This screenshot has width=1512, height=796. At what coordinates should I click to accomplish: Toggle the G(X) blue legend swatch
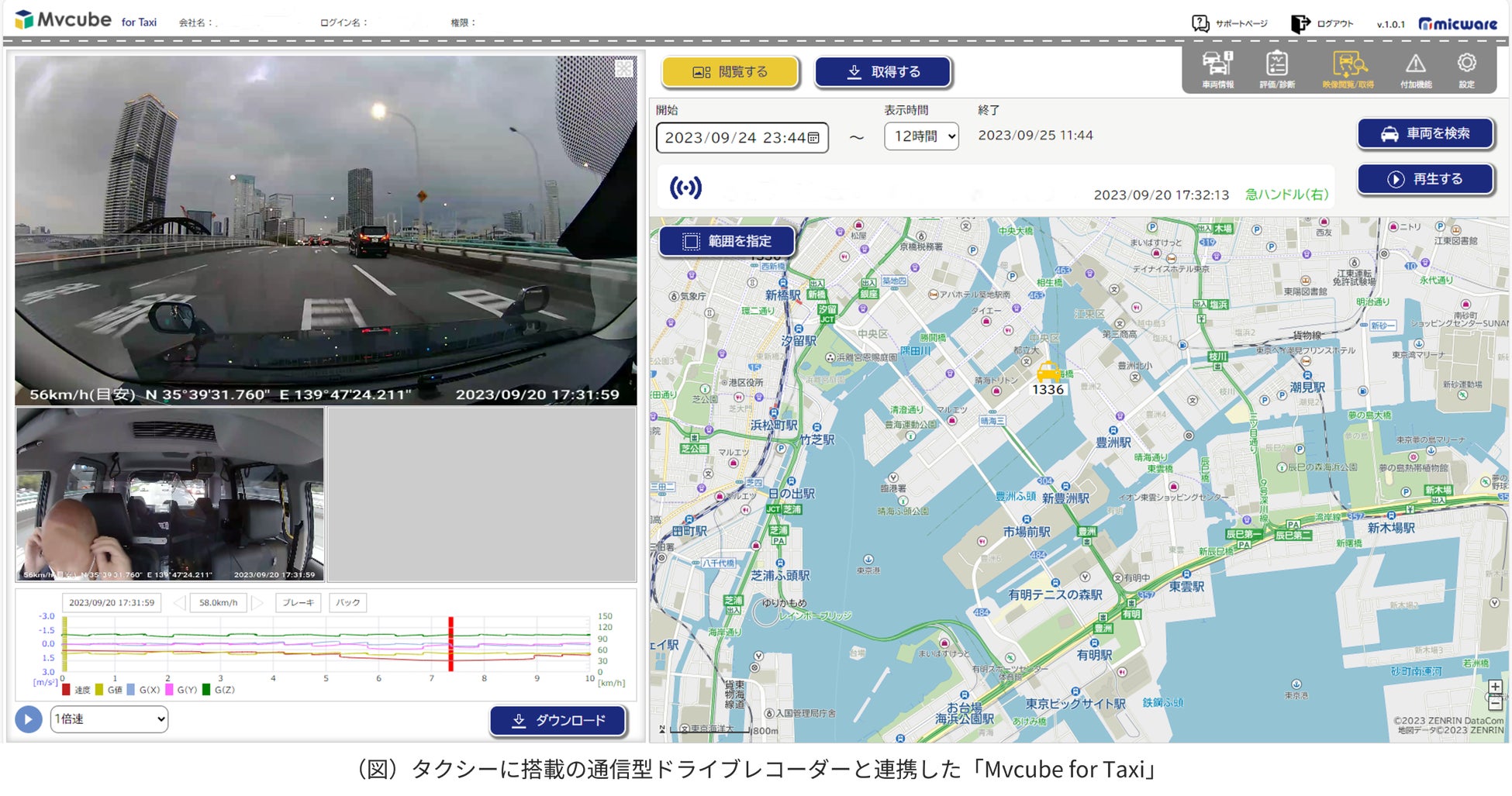coord(131,690)
